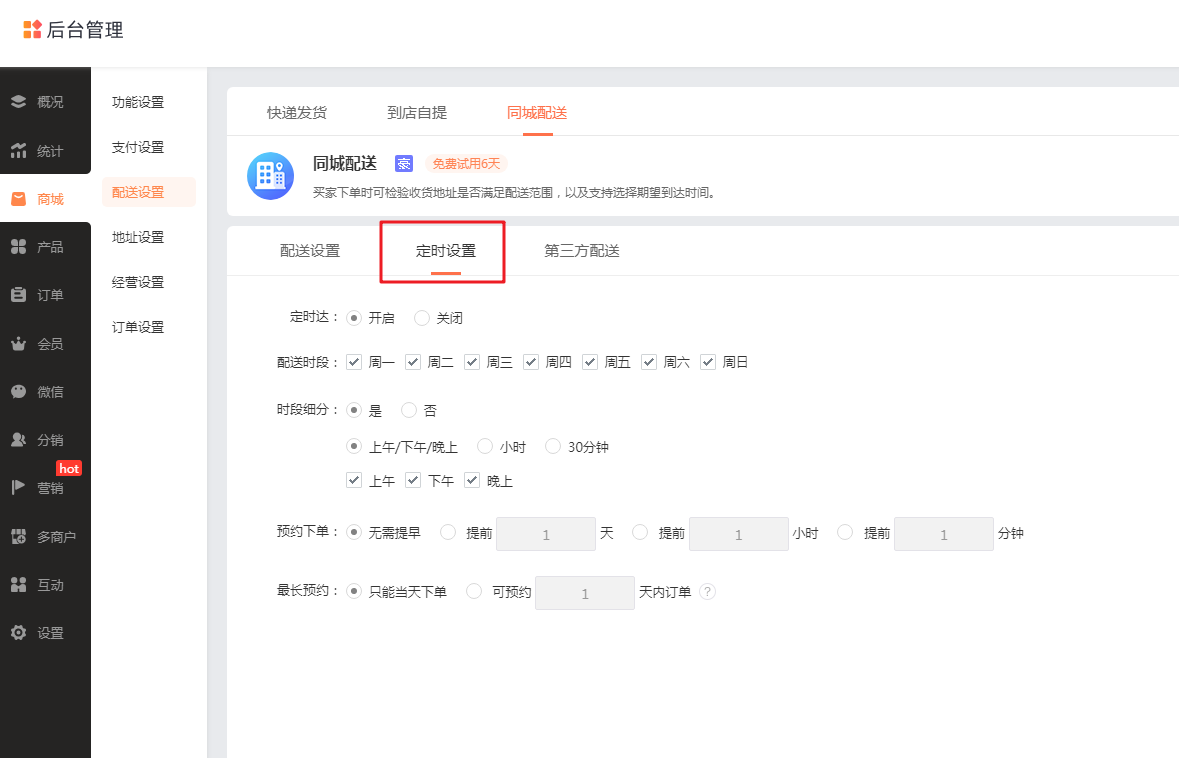Open 多商户 multi-merchant icon
This screenshot has height=758, width=1179.
tap(19, 536)
